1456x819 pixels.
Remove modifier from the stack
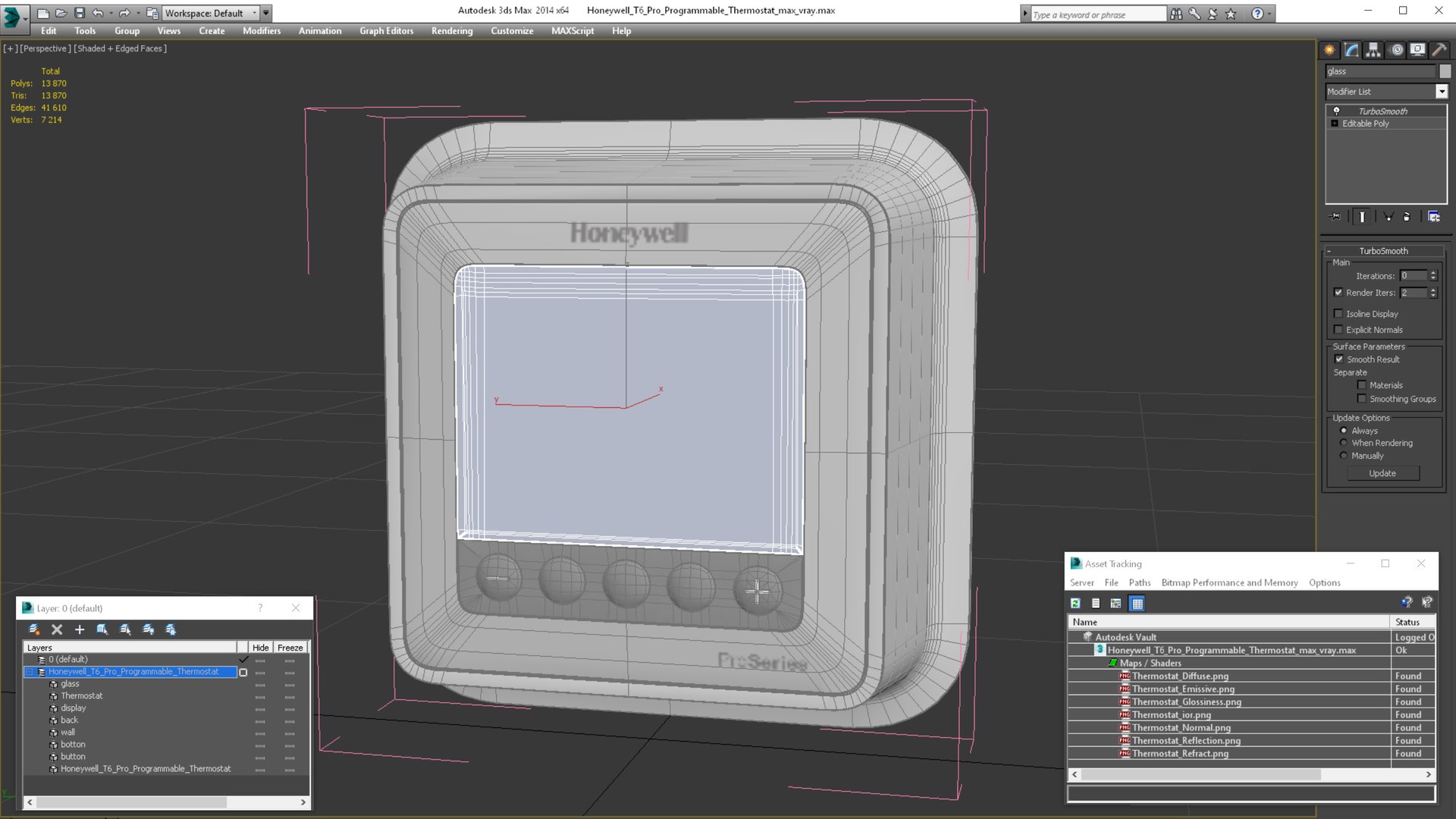[1407, 217]
